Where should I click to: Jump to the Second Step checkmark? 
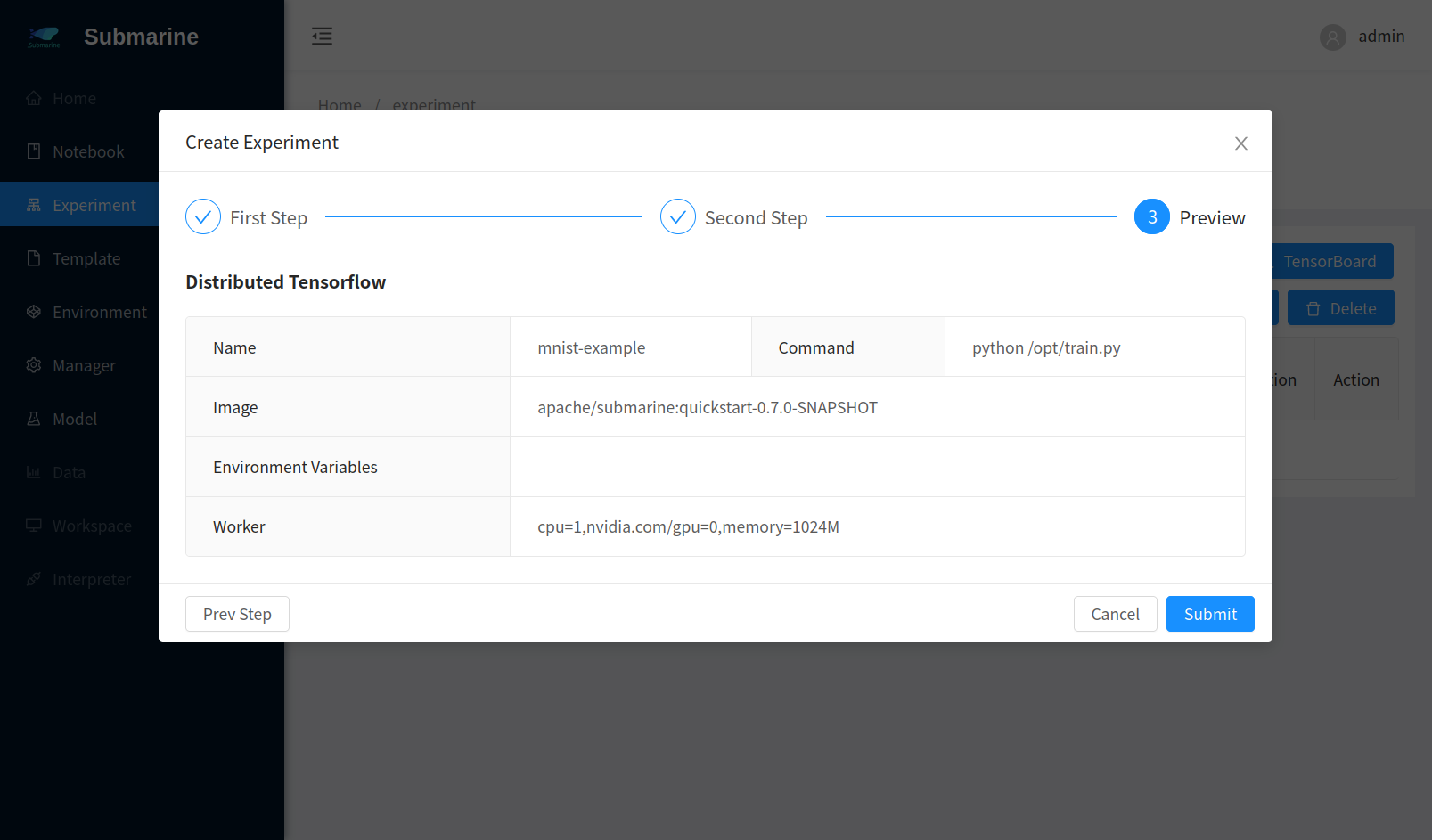(677, 217)
